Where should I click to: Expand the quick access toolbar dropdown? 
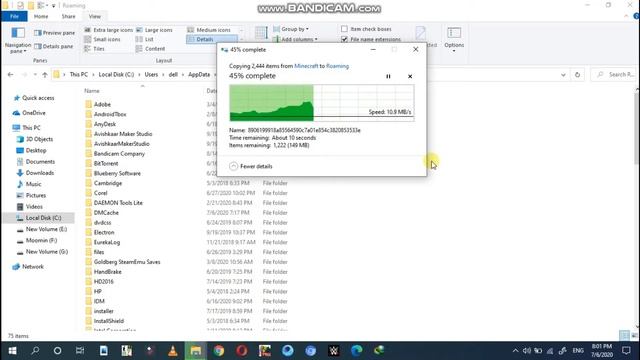(x=53, y=6)
